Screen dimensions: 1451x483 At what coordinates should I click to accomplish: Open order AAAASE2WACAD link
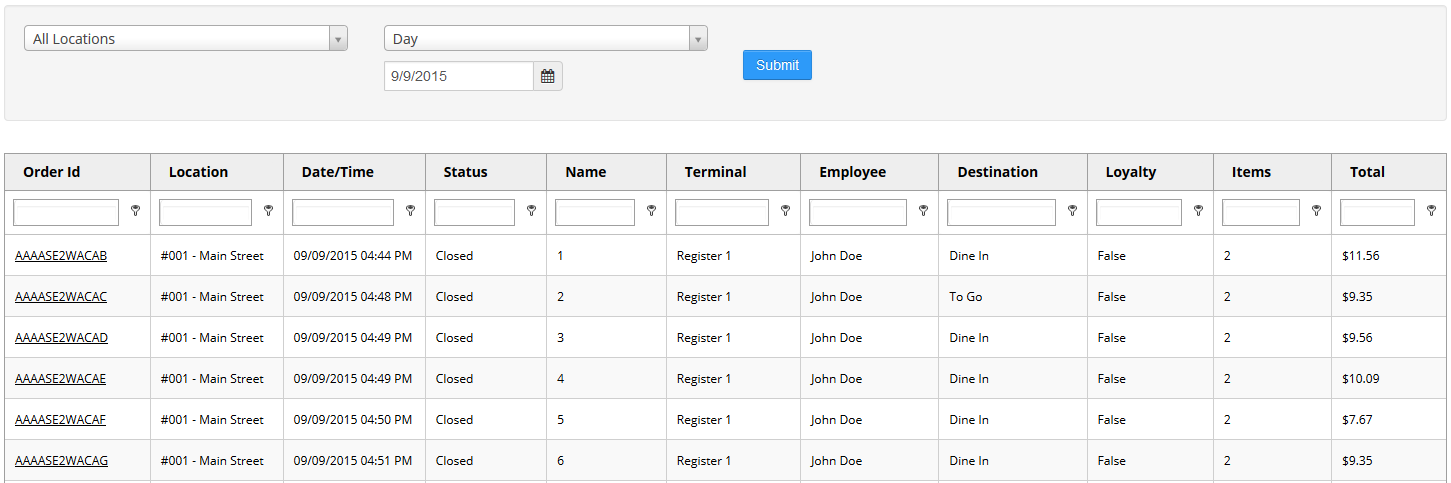[61, 338]
